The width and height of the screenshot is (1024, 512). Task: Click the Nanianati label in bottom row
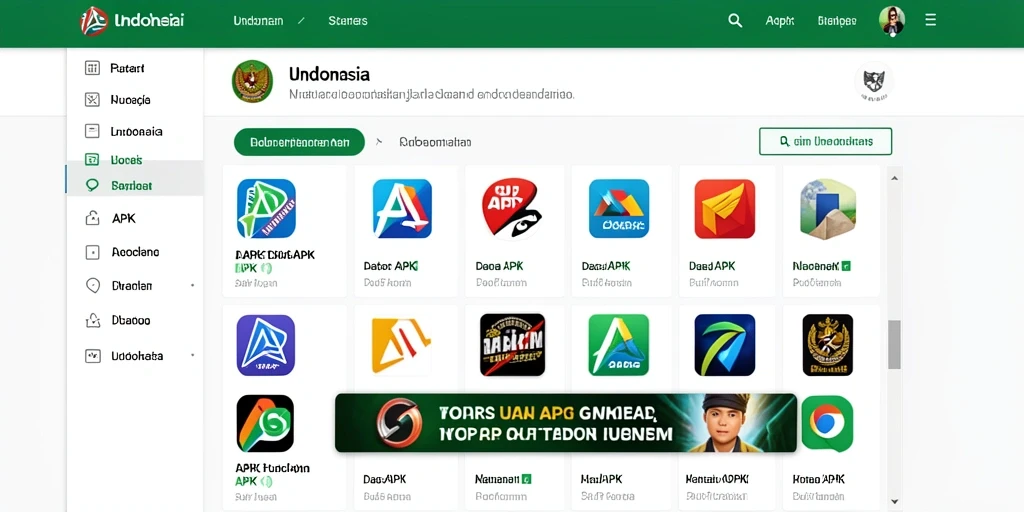point(498,479)
